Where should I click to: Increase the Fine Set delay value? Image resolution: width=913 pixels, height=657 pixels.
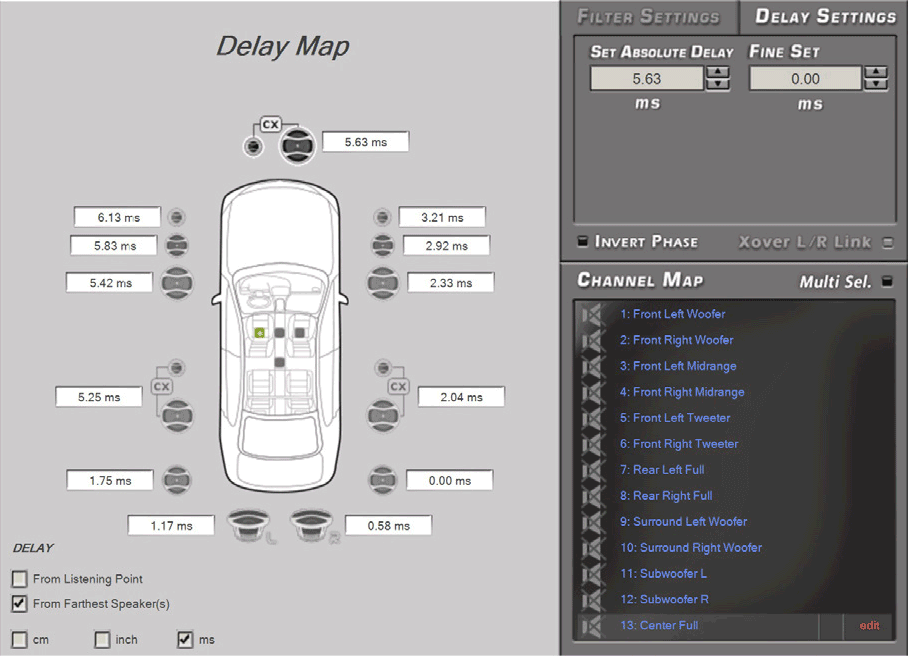click(876, 72)
